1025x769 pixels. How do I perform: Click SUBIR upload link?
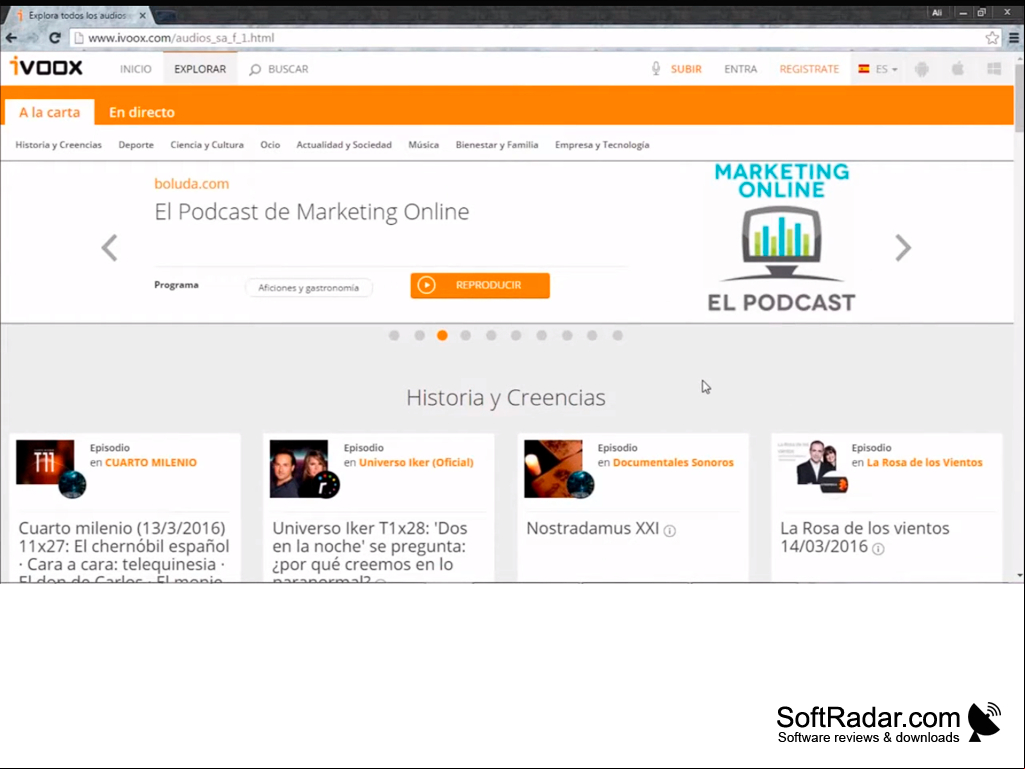point(686,69)
